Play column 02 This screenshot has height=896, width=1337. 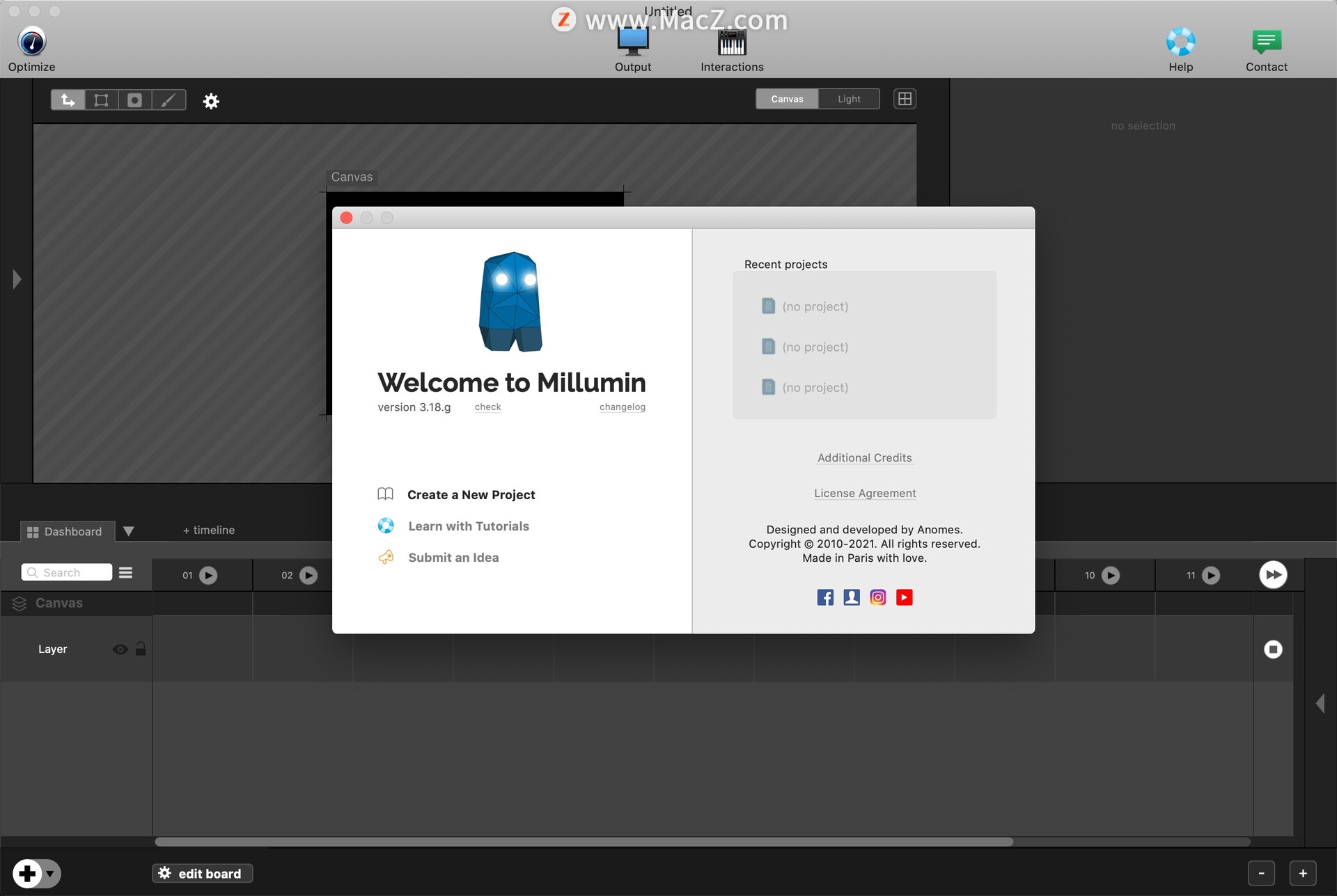308,576
